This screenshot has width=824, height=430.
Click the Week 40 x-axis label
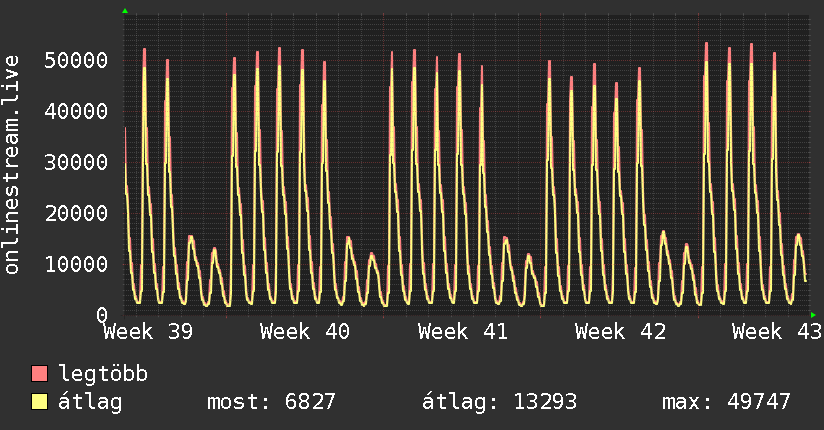[305, 332]
